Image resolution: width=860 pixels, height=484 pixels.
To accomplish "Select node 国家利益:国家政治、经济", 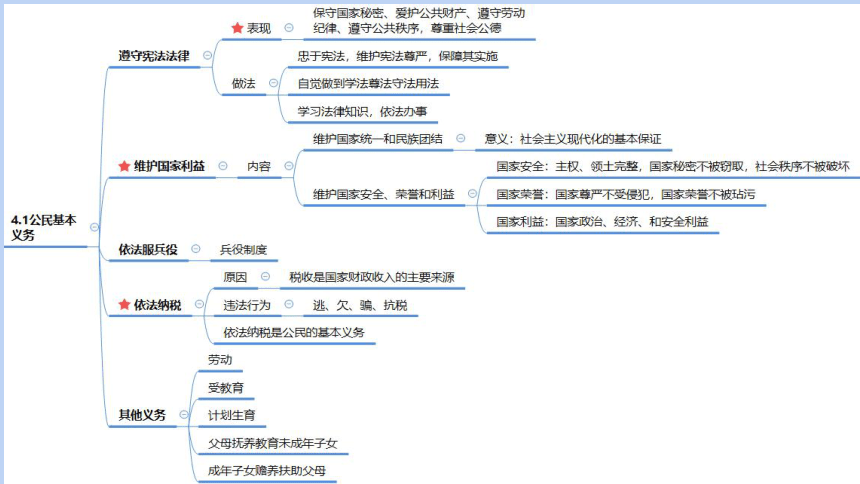I will point(602,222).
